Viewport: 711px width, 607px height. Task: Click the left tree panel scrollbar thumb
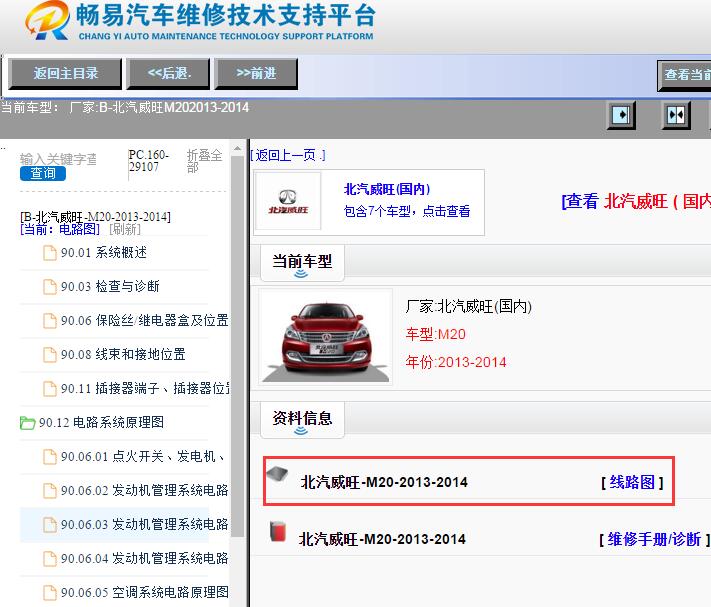[x=237, y=347]
